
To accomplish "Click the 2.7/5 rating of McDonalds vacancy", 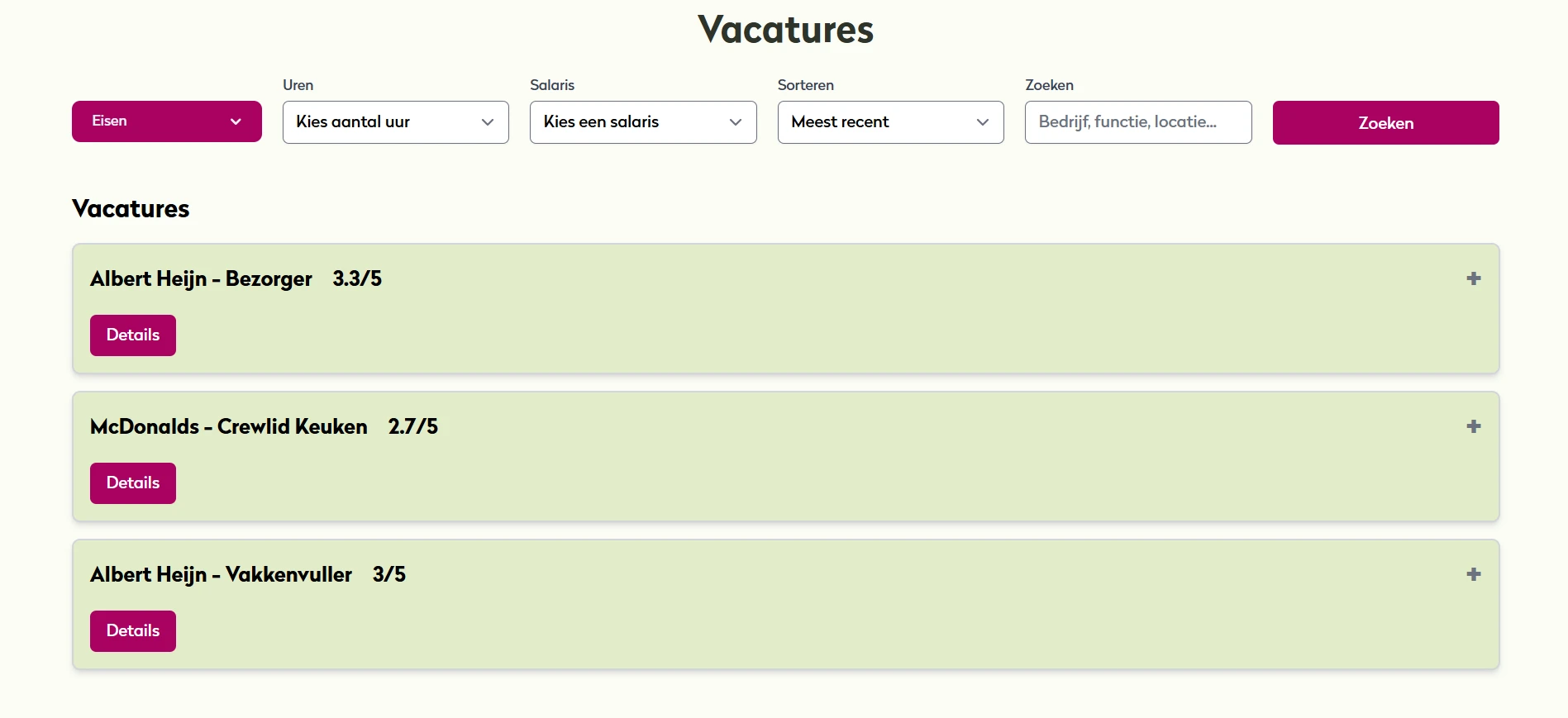I will click(413, 426).
